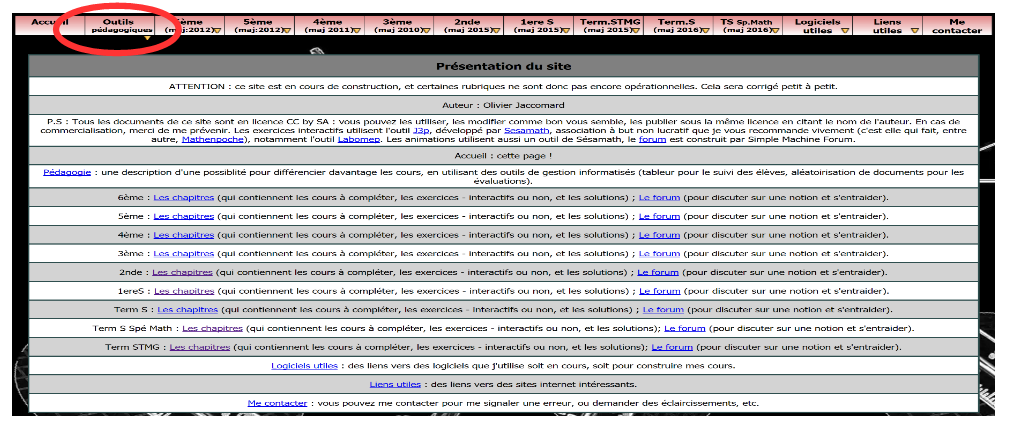The image size is (1011, 426).
Task: Open the Labomep link
Action: click(356, 139)
